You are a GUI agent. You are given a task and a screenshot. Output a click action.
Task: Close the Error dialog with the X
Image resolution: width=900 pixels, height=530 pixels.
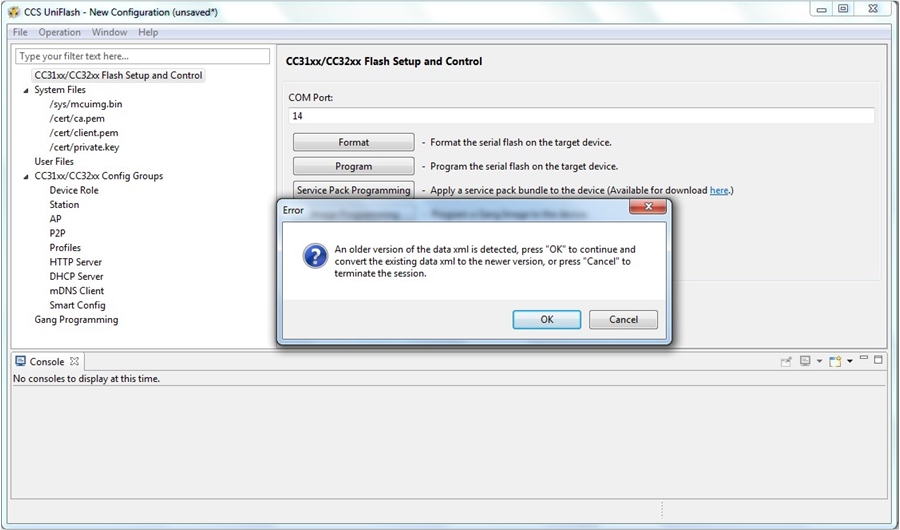tap(648, 207)
